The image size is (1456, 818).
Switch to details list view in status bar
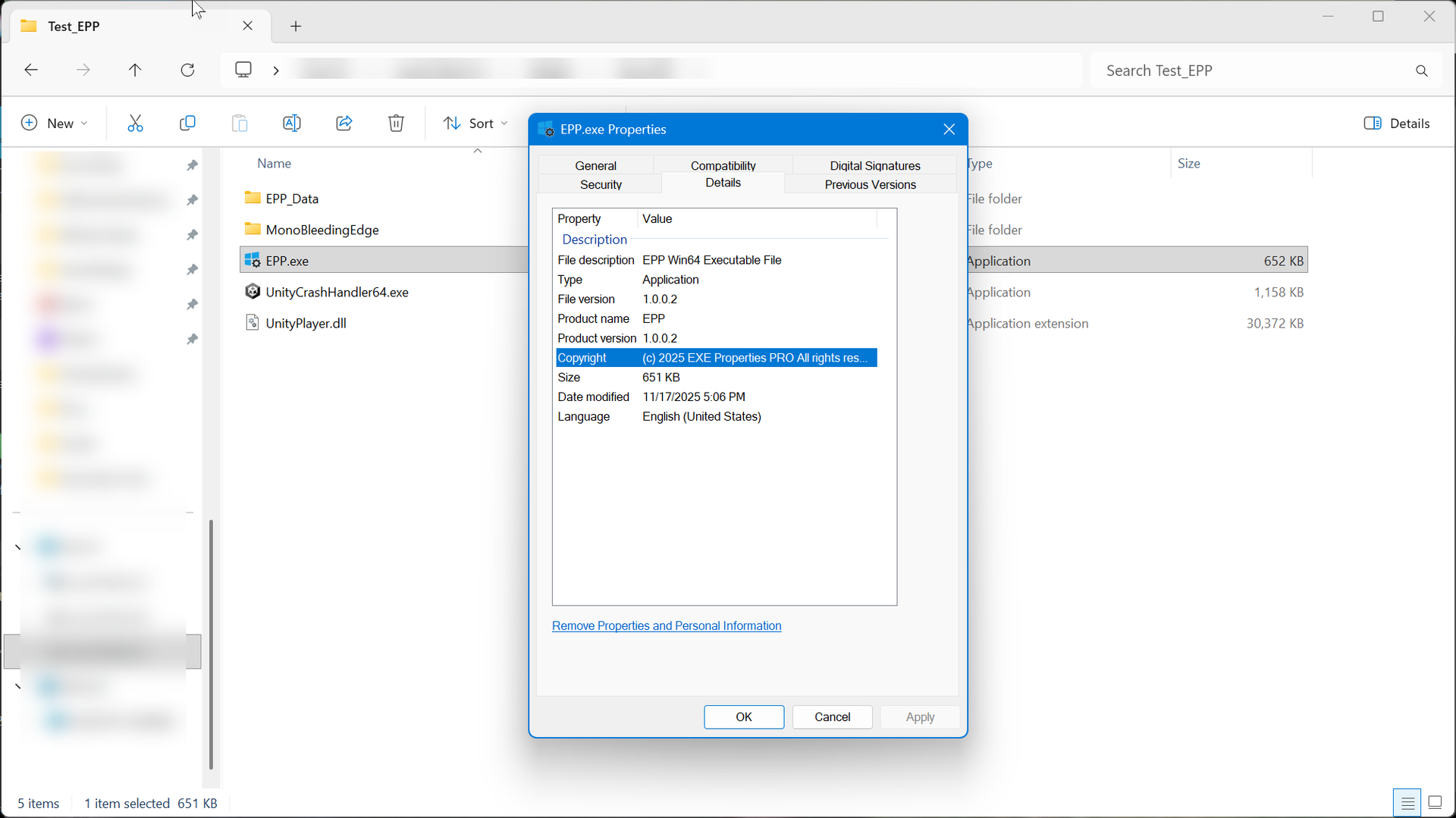click(1407, 802)
